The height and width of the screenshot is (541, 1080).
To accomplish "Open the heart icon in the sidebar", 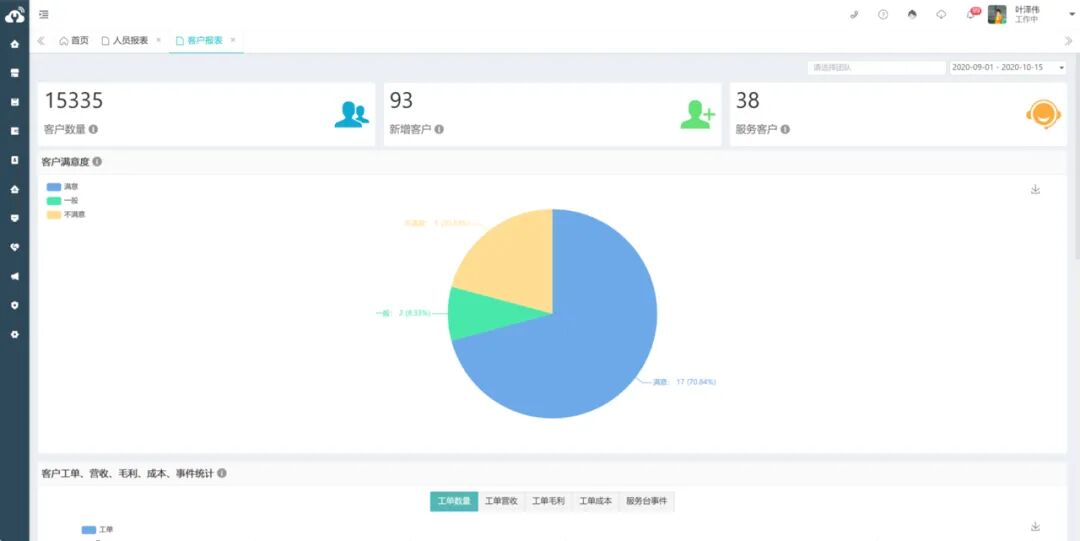I will [x=14, y=247].
